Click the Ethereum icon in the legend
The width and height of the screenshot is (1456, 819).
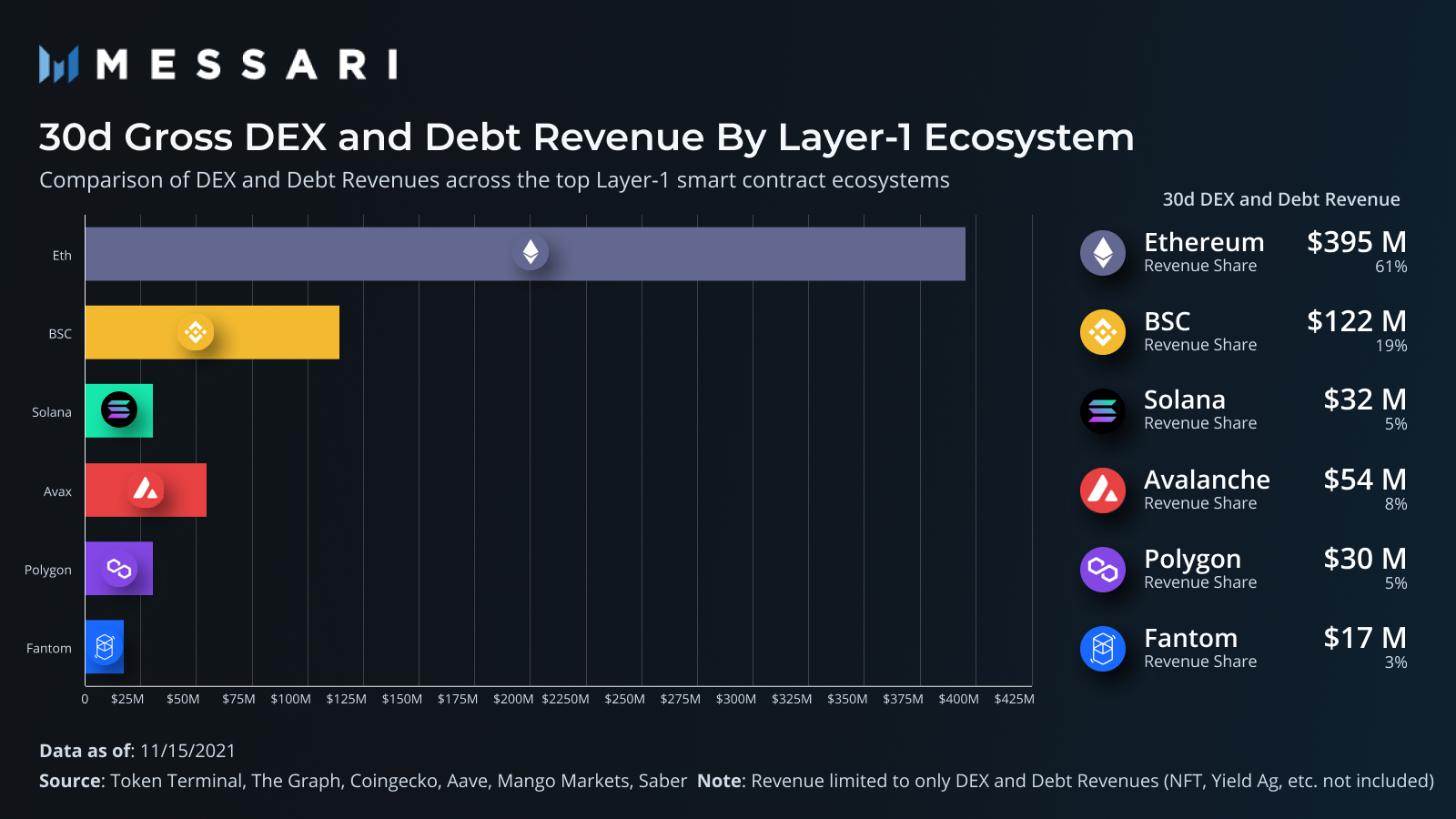click(x=1103, y=253)
